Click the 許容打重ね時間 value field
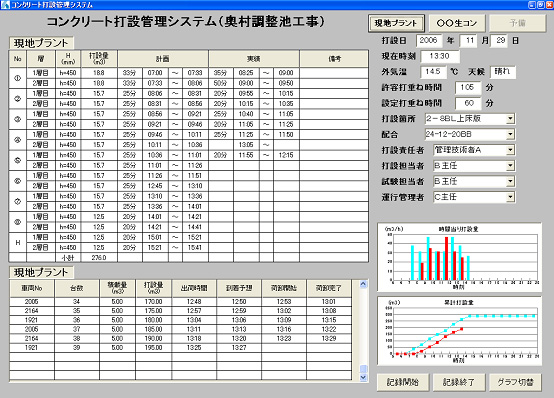Image resolution: width=554 pixels, height=398 pixels. coord(468,87)
